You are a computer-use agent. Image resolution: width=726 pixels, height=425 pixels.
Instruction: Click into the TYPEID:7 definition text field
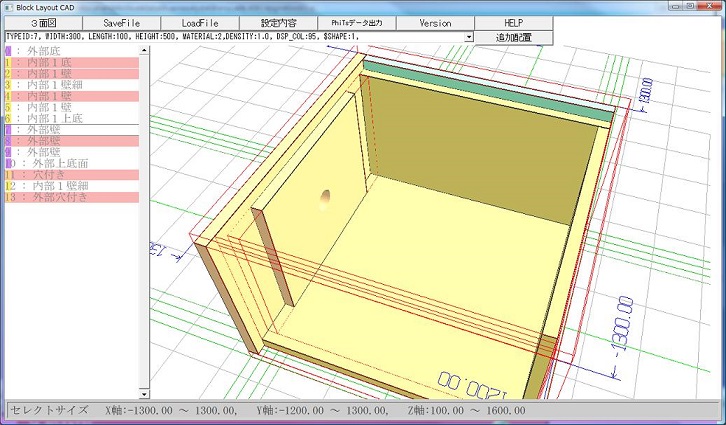(x=234, y=37)
